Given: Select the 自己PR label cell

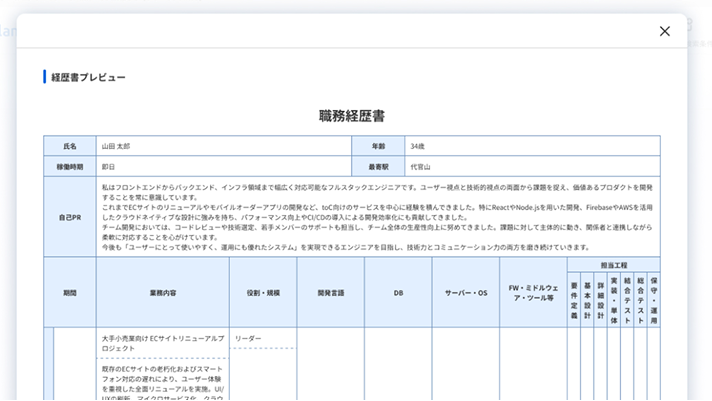Looking at the screenshot, I should pos(70,217).
